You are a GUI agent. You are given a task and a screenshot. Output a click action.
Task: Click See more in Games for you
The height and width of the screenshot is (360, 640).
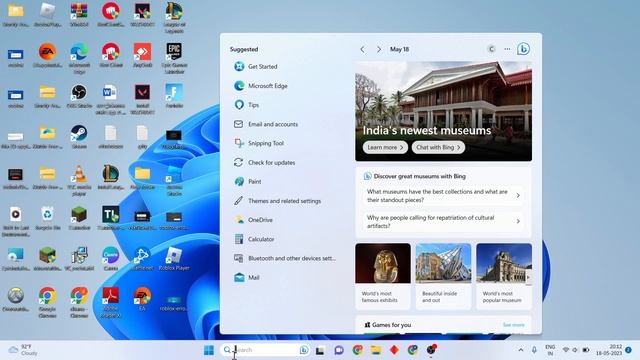513,325
